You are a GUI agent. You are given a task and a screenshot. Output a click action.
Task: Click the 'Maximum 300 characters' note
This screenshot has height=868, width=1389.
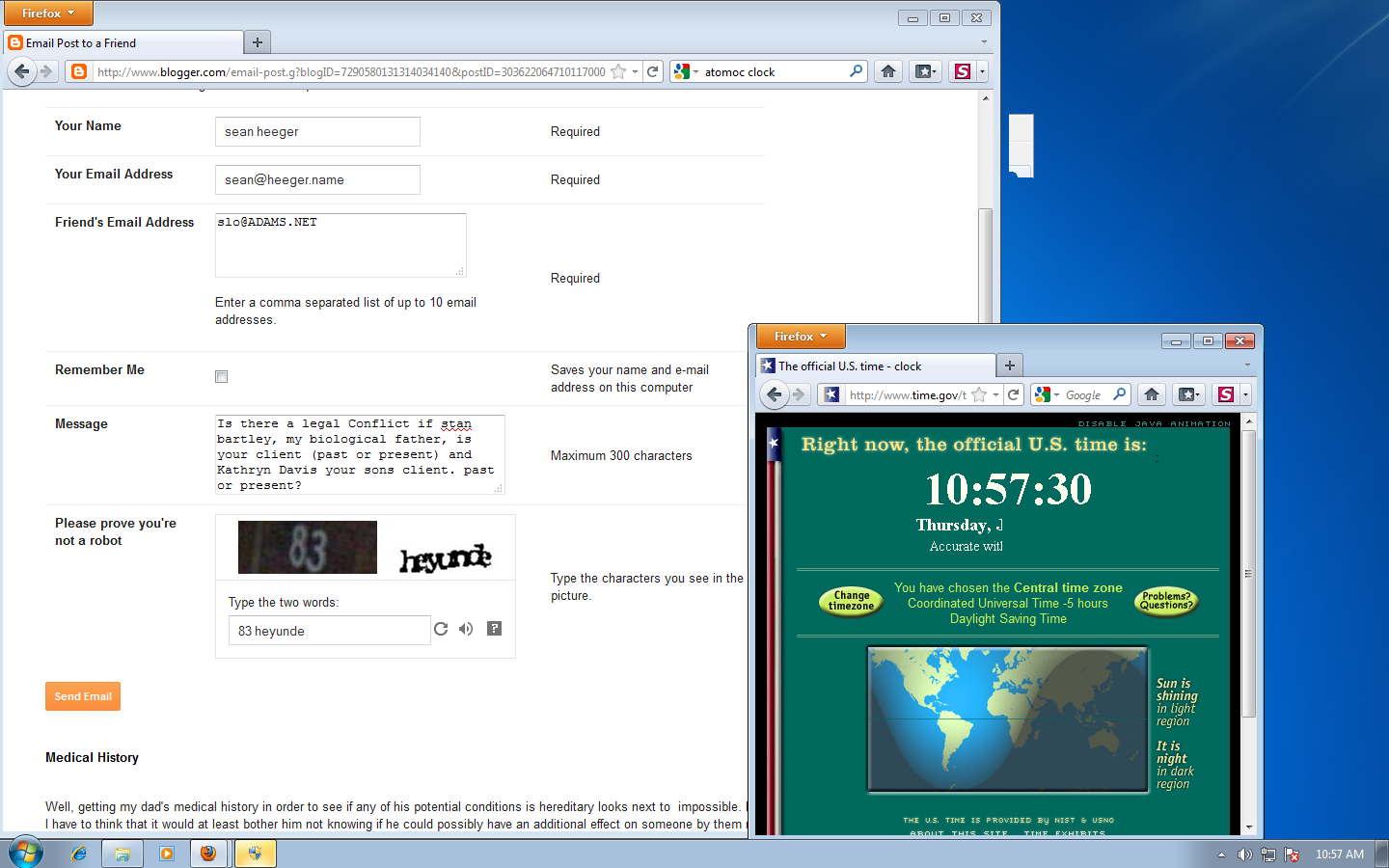[x=621, y=455]
